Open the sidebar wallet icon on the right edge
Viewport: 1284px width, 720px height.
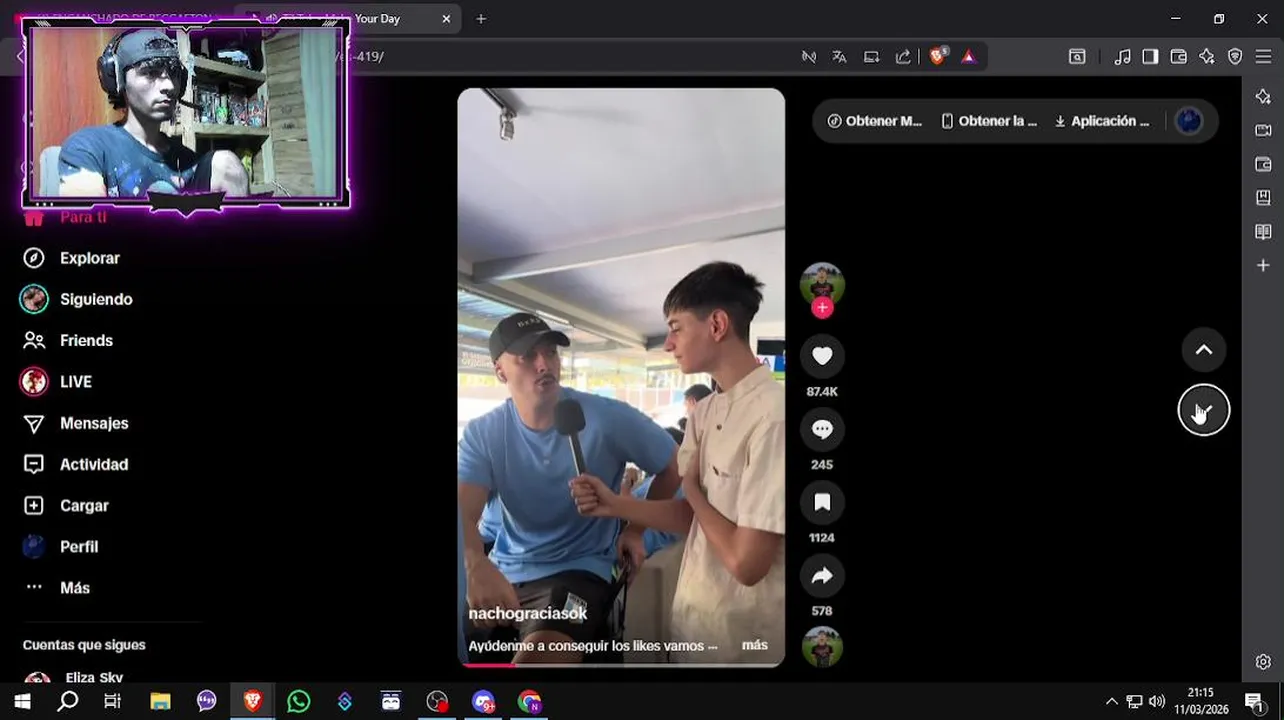tap(1263, 164)
